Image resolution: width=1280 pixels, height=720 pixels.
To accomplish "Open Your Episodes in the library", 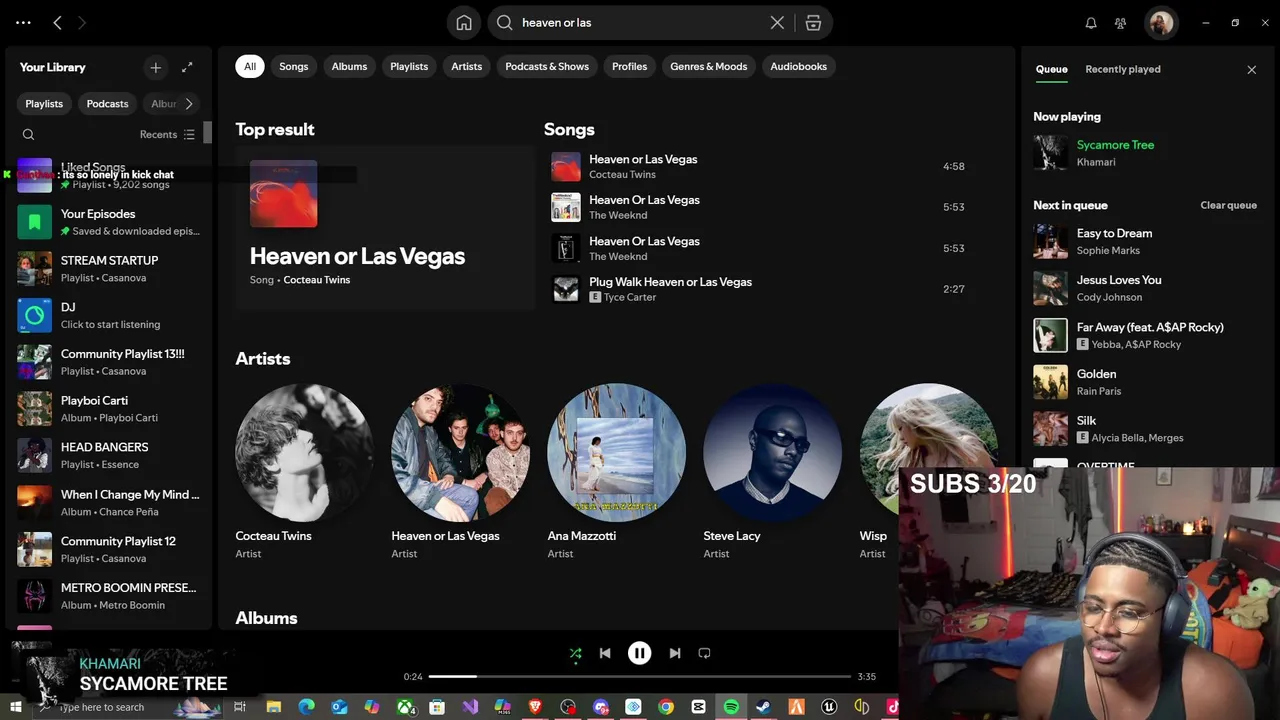I will [x=109, y=222].
